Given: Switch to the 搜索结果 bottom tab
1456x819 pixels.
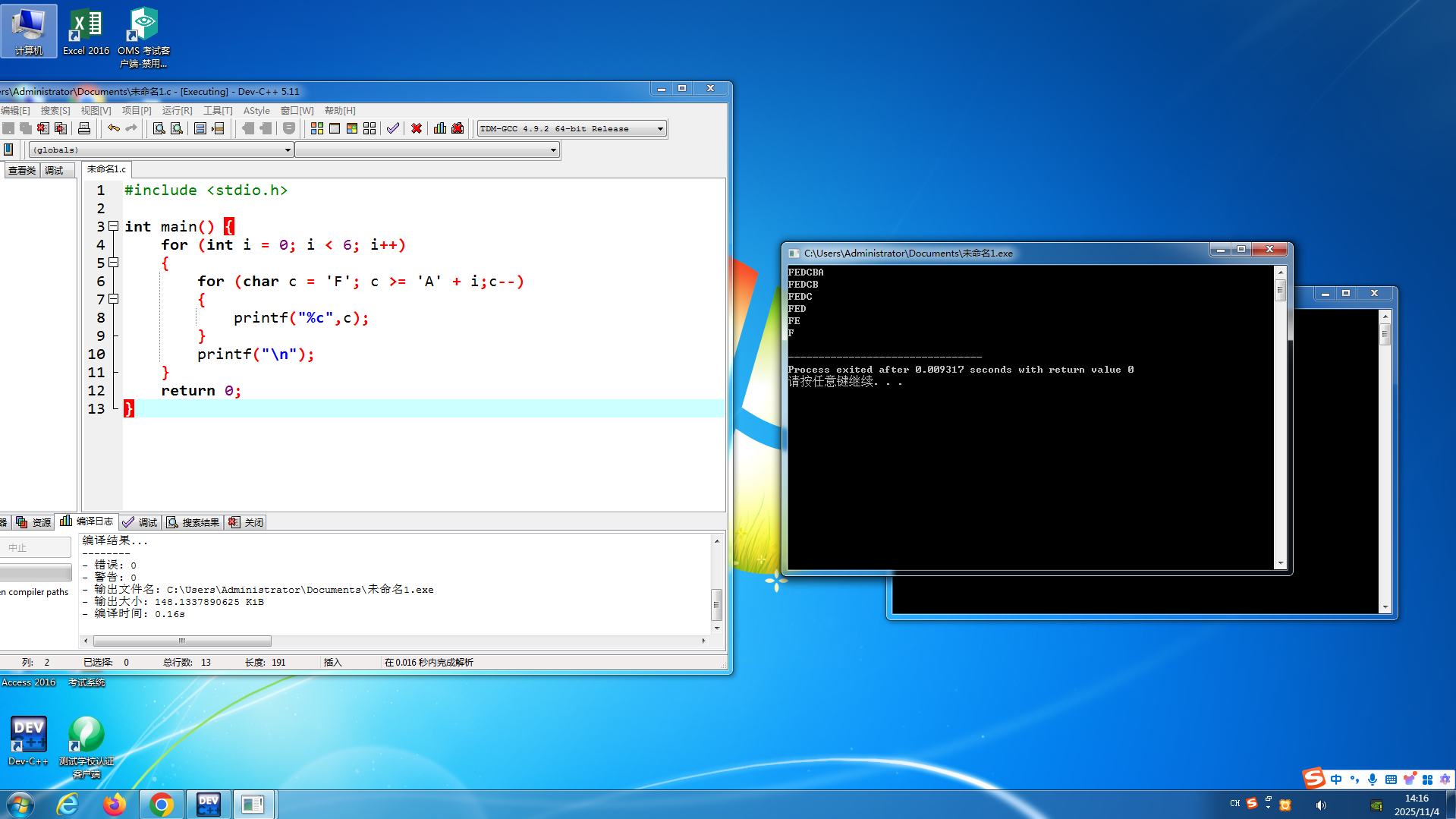Looking at the screenshot, I should (193, 522).
